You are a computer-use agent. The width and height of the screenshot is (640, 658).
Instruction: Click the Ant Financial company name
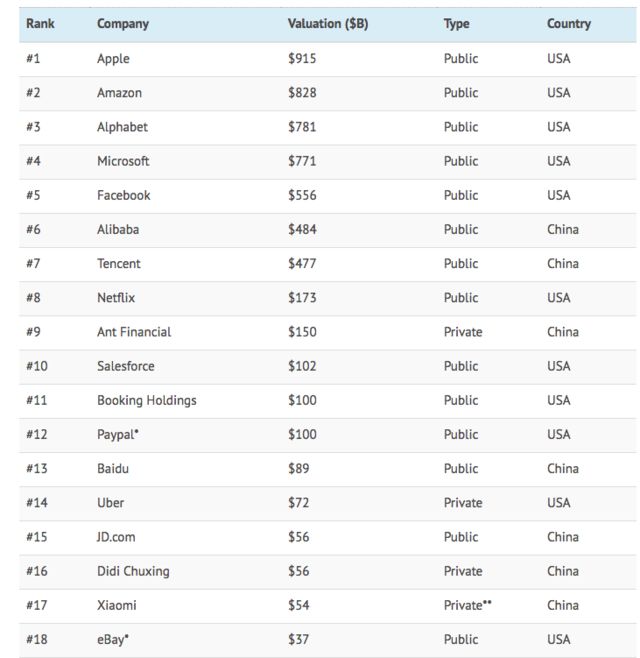134,332
